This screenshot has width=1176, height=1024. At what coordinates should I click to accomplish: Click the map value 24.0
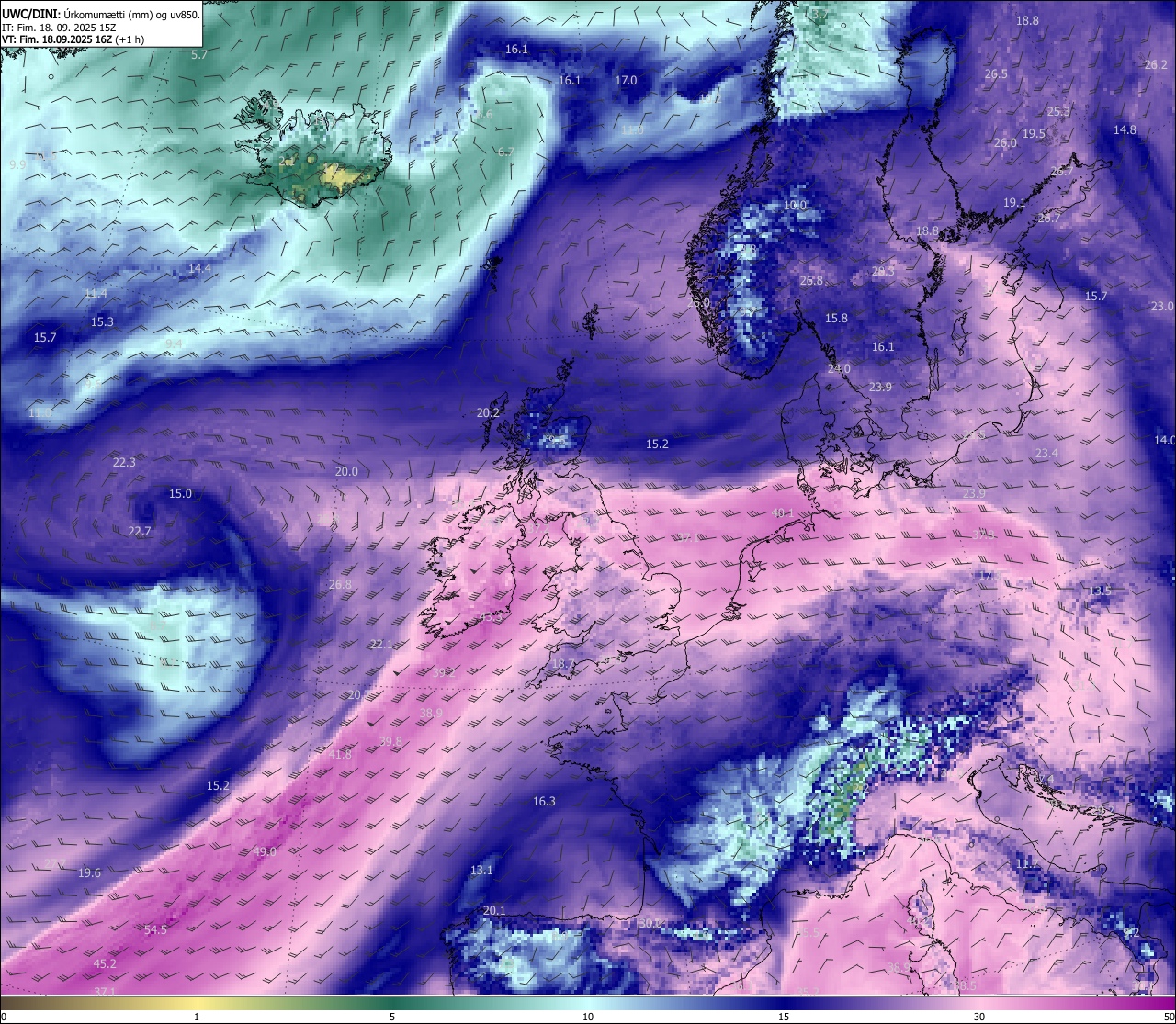[x=839, y=369]
